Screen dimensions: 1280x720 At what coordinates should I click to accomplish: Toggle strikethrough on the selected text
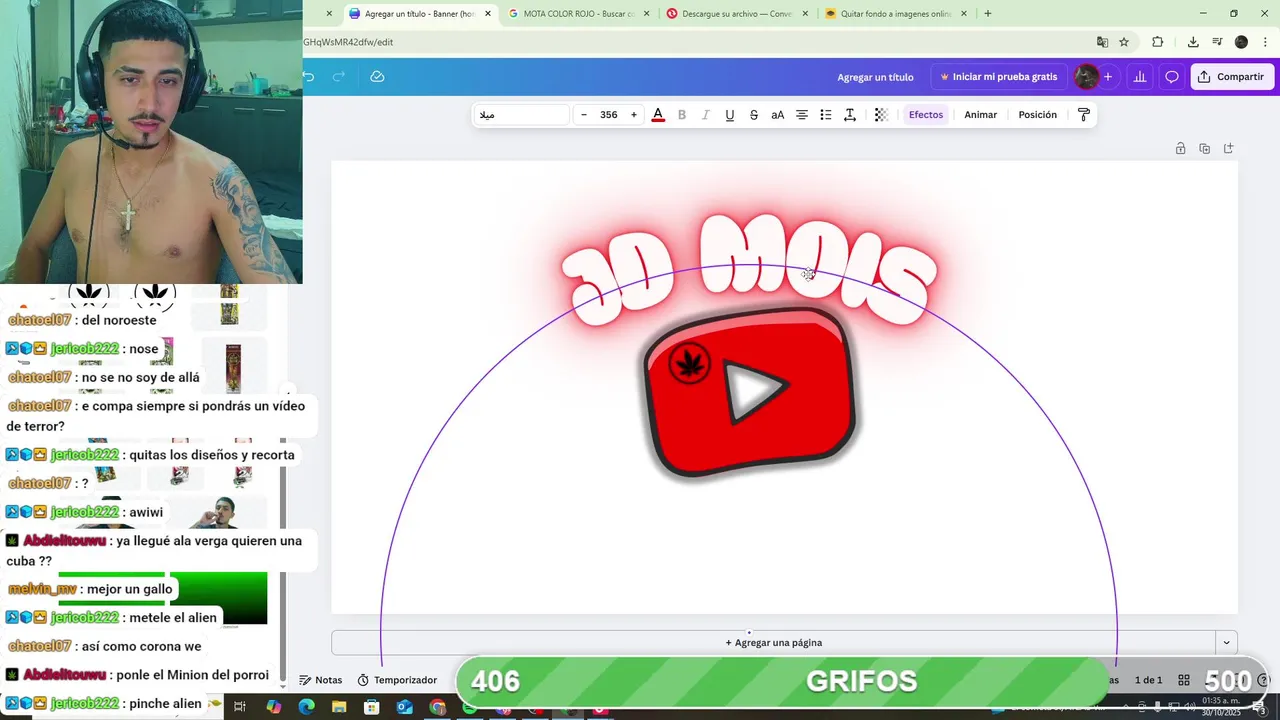click(754, 115)
